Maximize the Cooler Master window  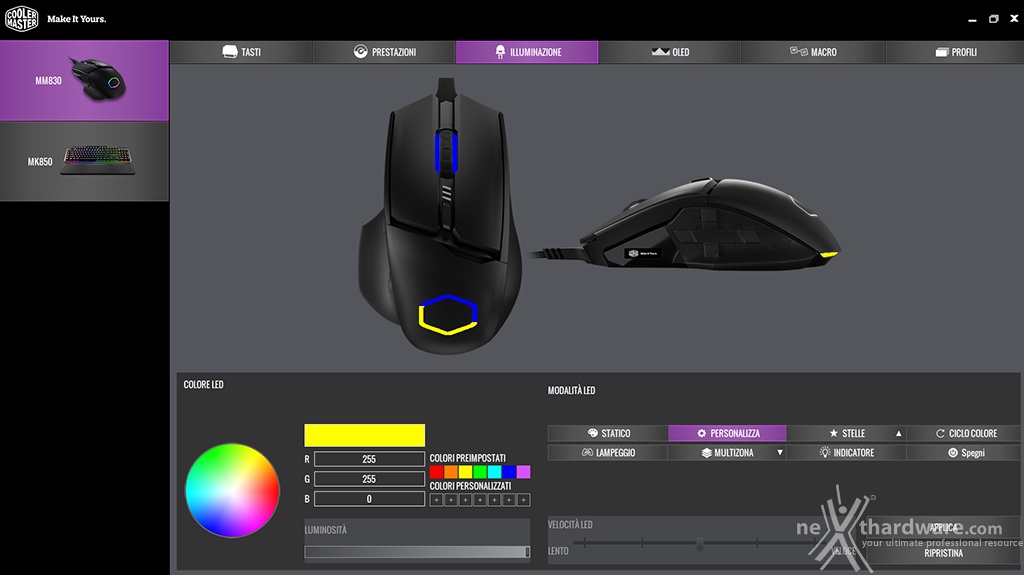pos(993,19)
